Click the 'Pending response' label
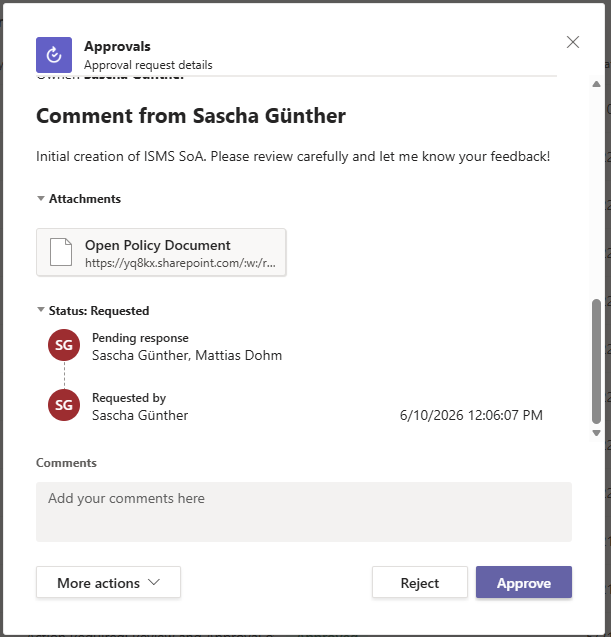 point(140,338)
